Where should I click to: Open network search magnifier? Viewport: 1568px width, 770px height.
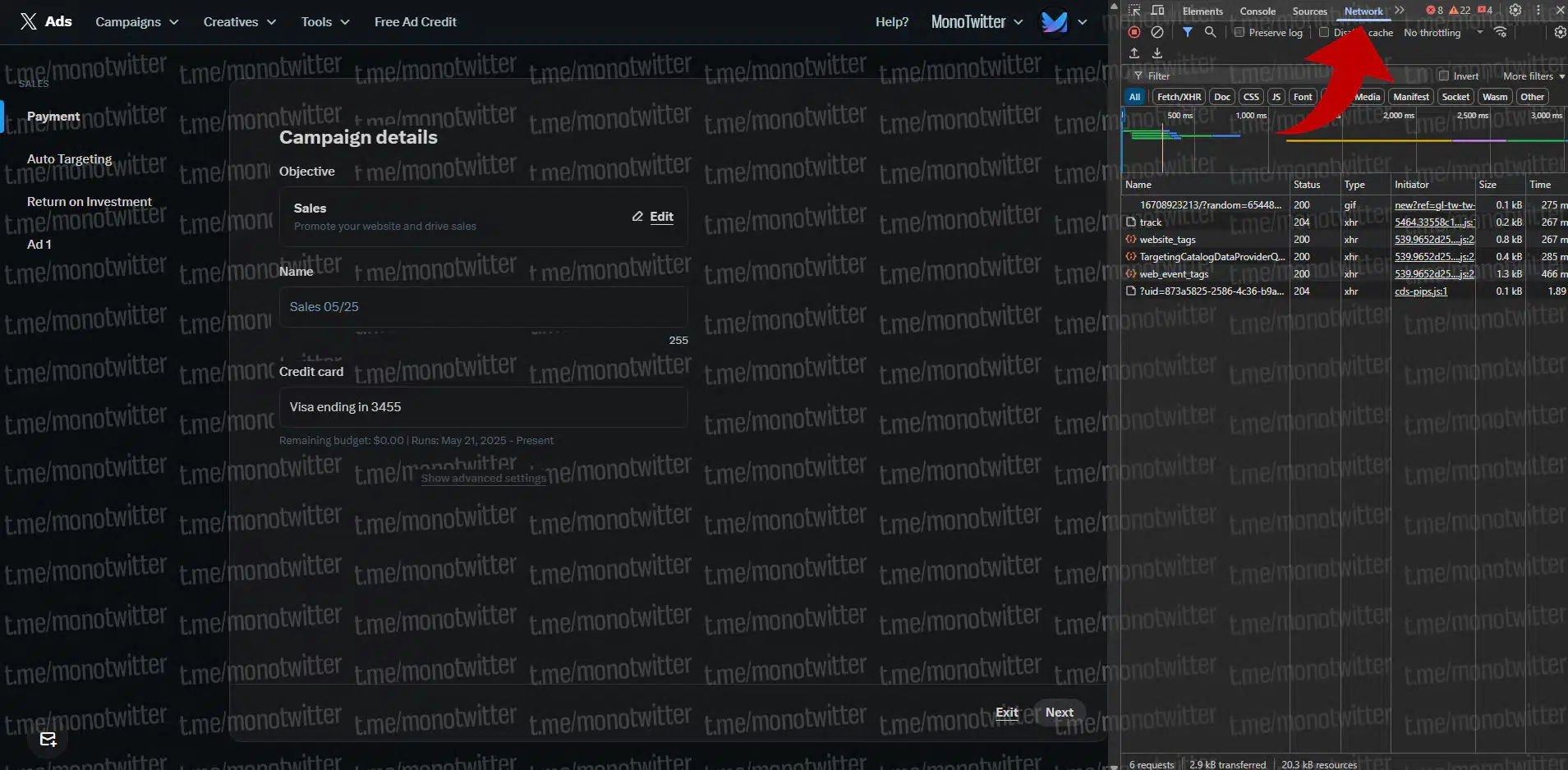pos(1210,32)
